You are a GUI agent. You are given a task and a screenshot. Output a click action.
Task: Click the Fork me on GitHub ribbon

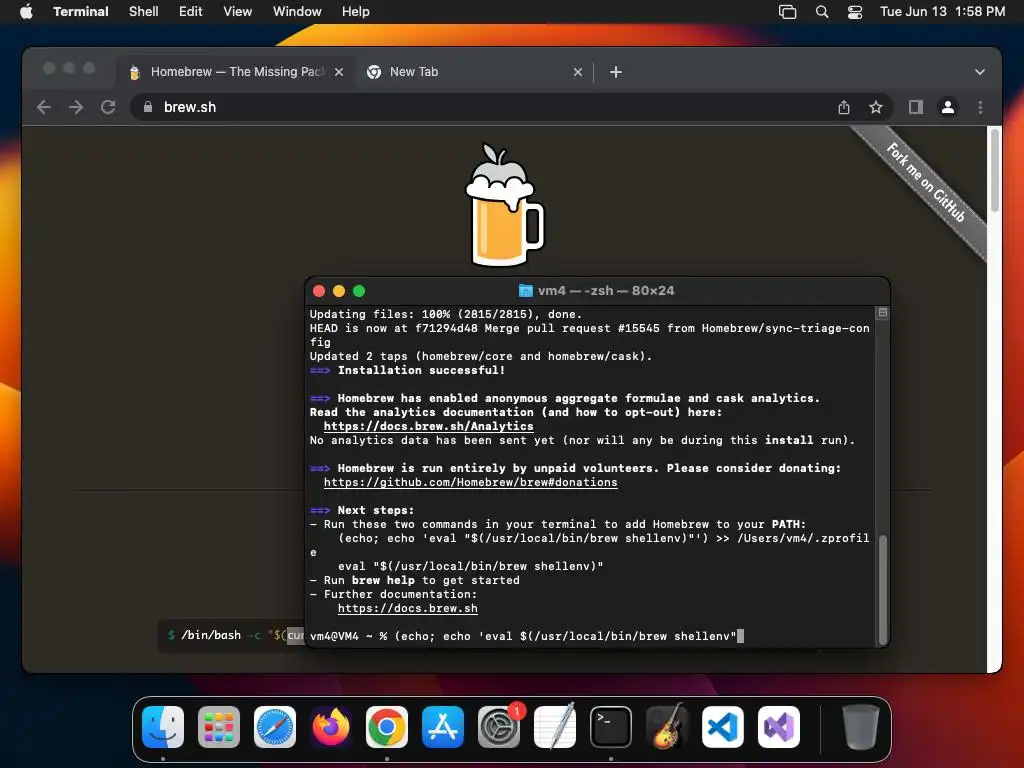pos(924,182)
